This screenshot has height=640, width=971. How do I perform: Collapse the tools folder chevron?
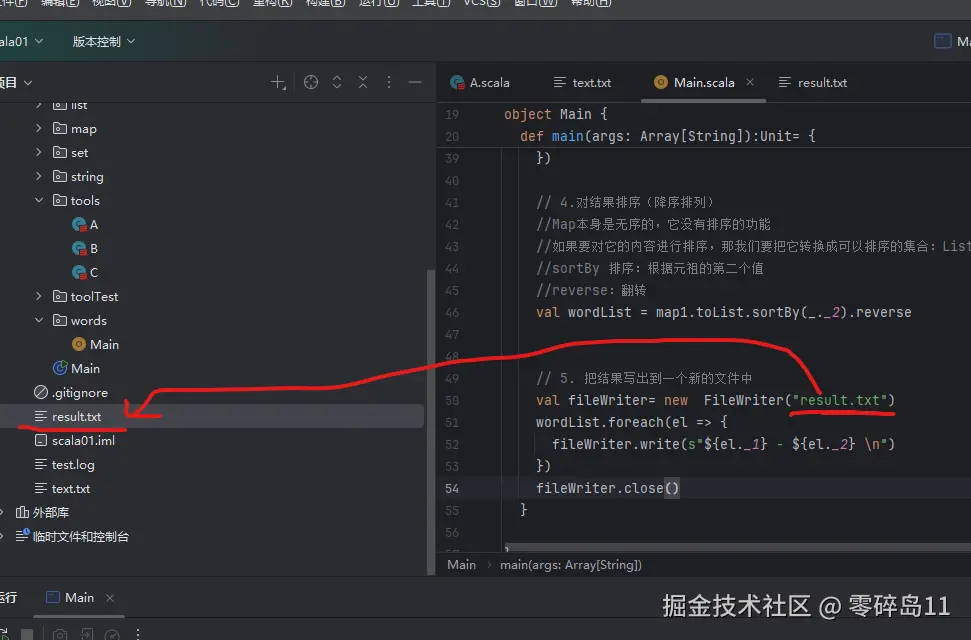point(38,200)
